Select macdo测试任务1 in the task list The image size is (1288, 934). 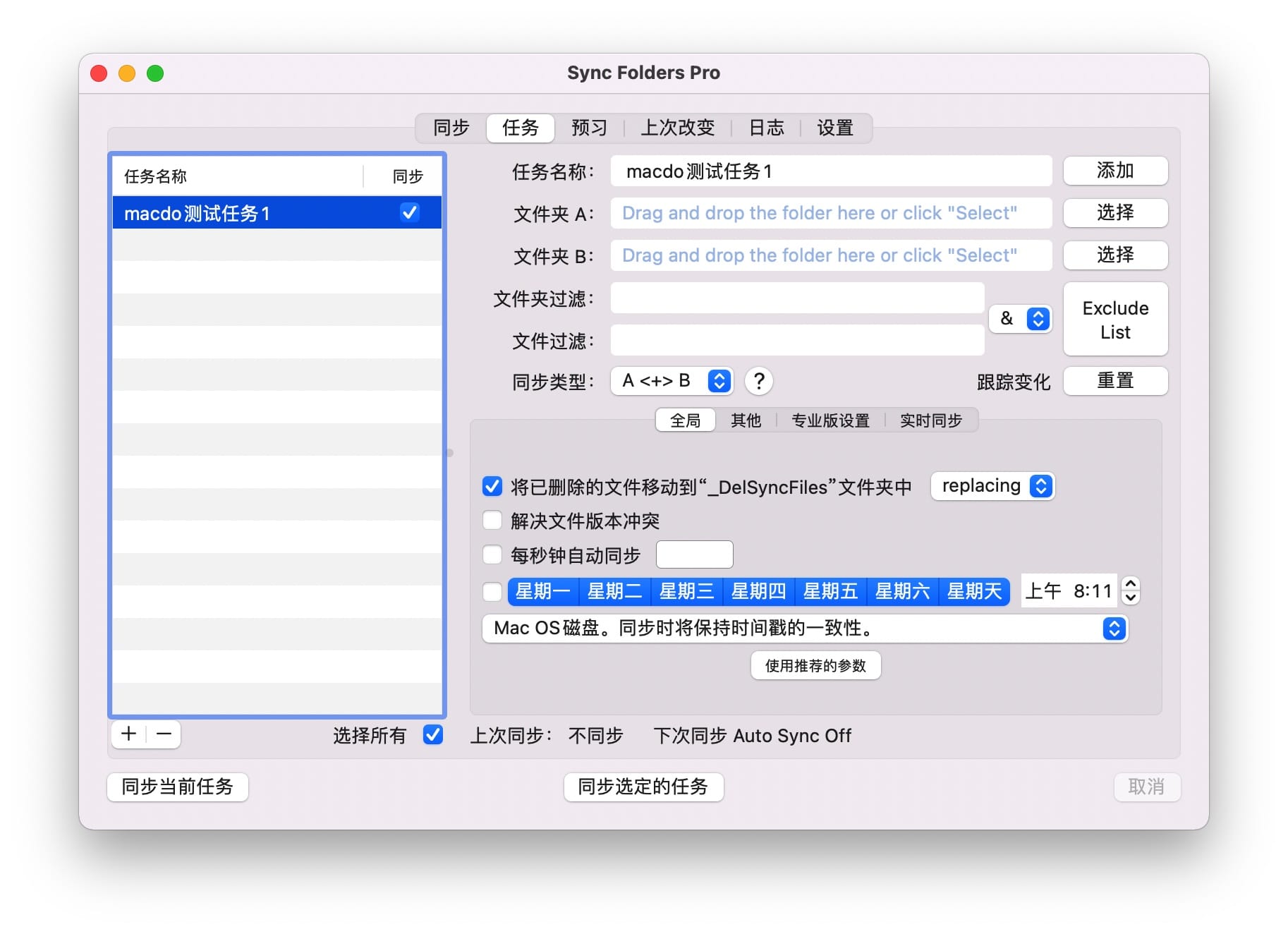click(x=277, y=213)
